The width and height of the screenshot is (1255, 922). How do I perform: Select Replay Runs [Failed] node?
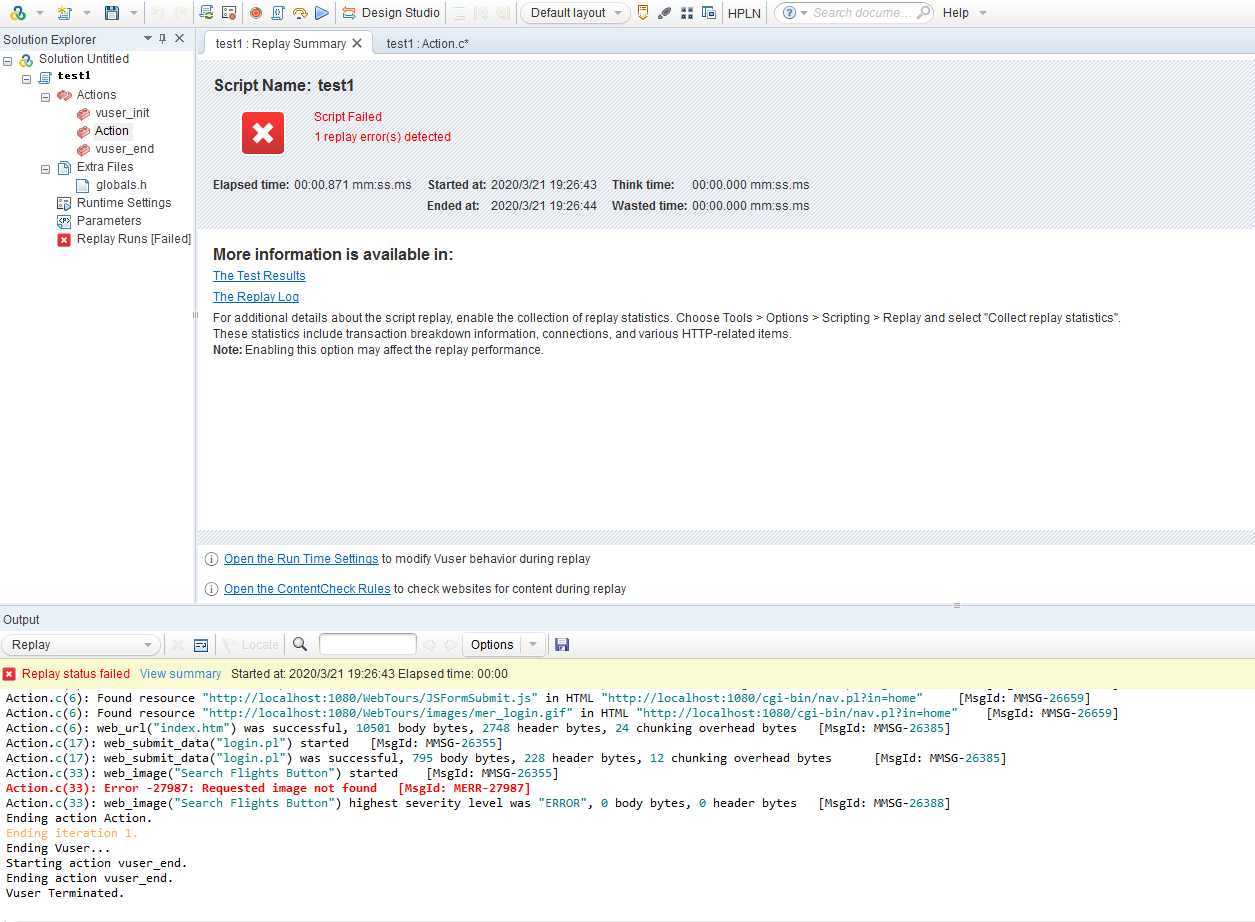(134, 239)
